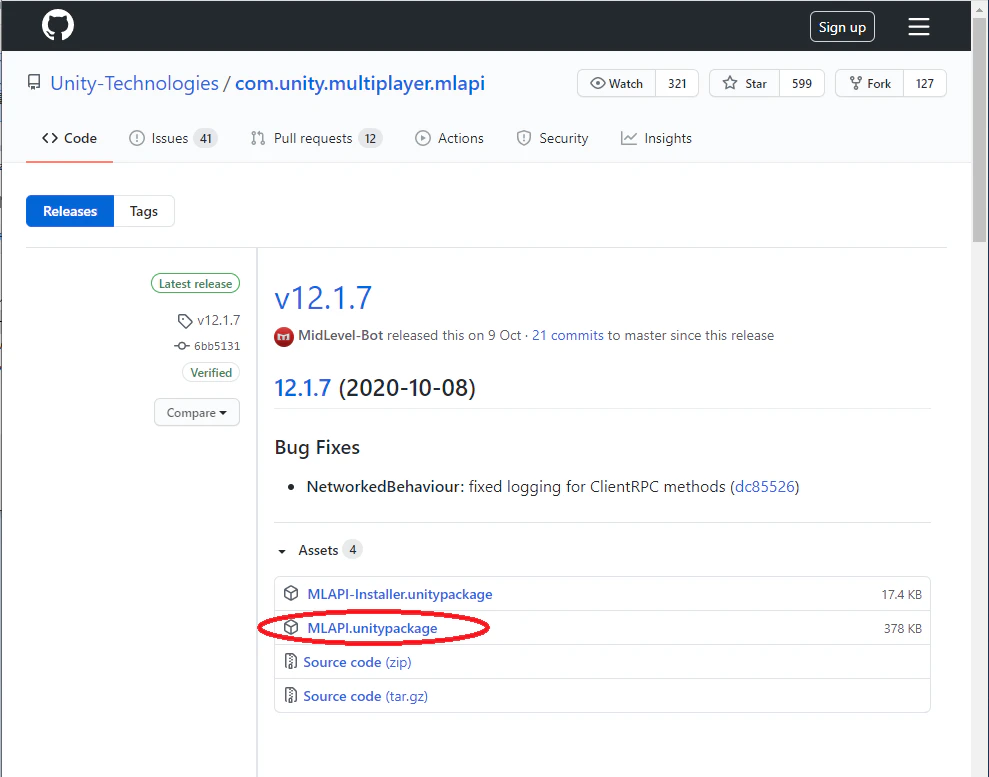View the 321 watchers count
This screenshot has width=989, height=777.
click(677, 83)
